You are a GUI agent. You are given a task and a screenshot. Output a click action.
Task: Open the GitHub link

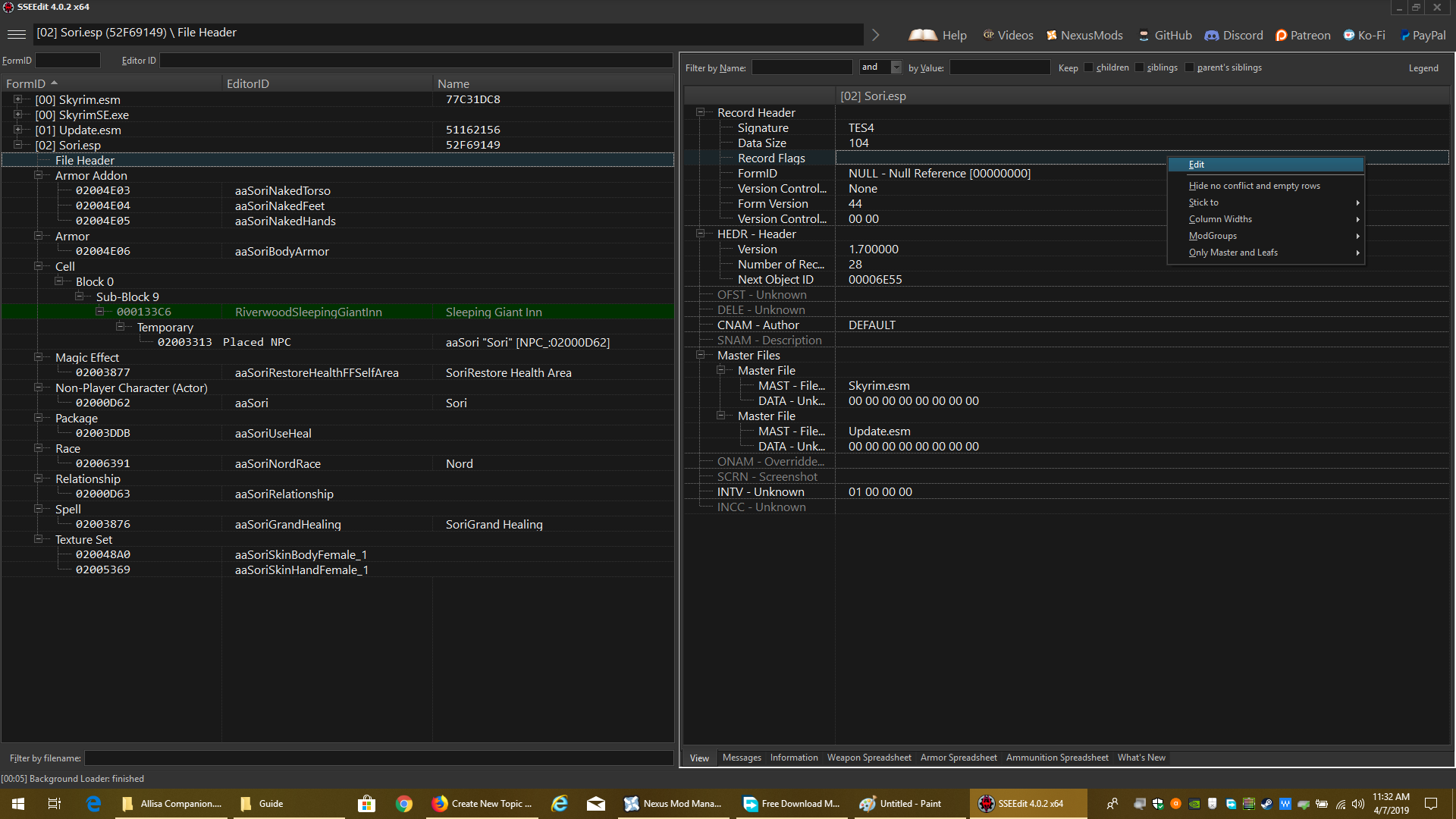click(x=1165, y=35)
